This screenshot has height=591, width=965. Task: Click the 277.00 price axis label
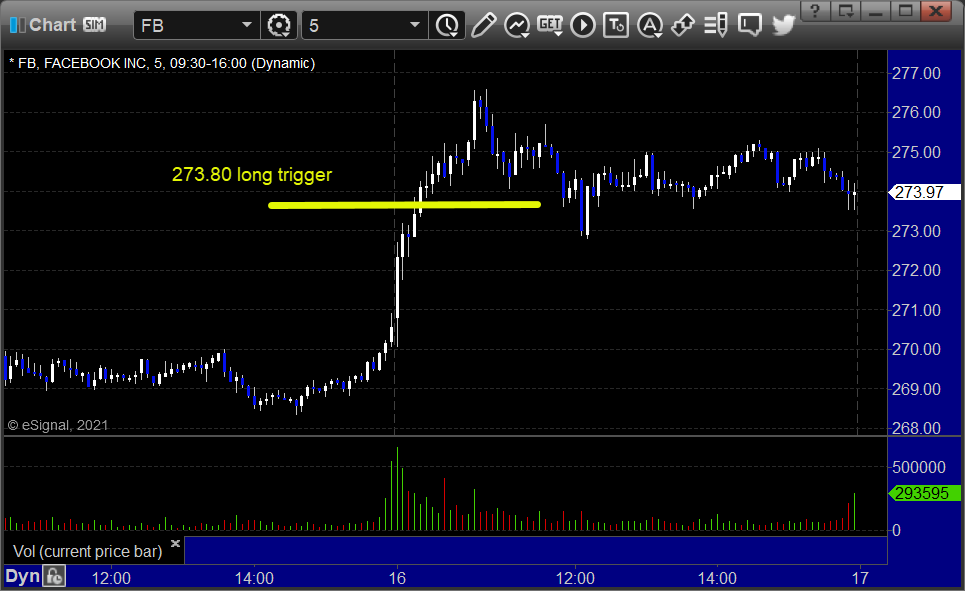coord(916,73)
